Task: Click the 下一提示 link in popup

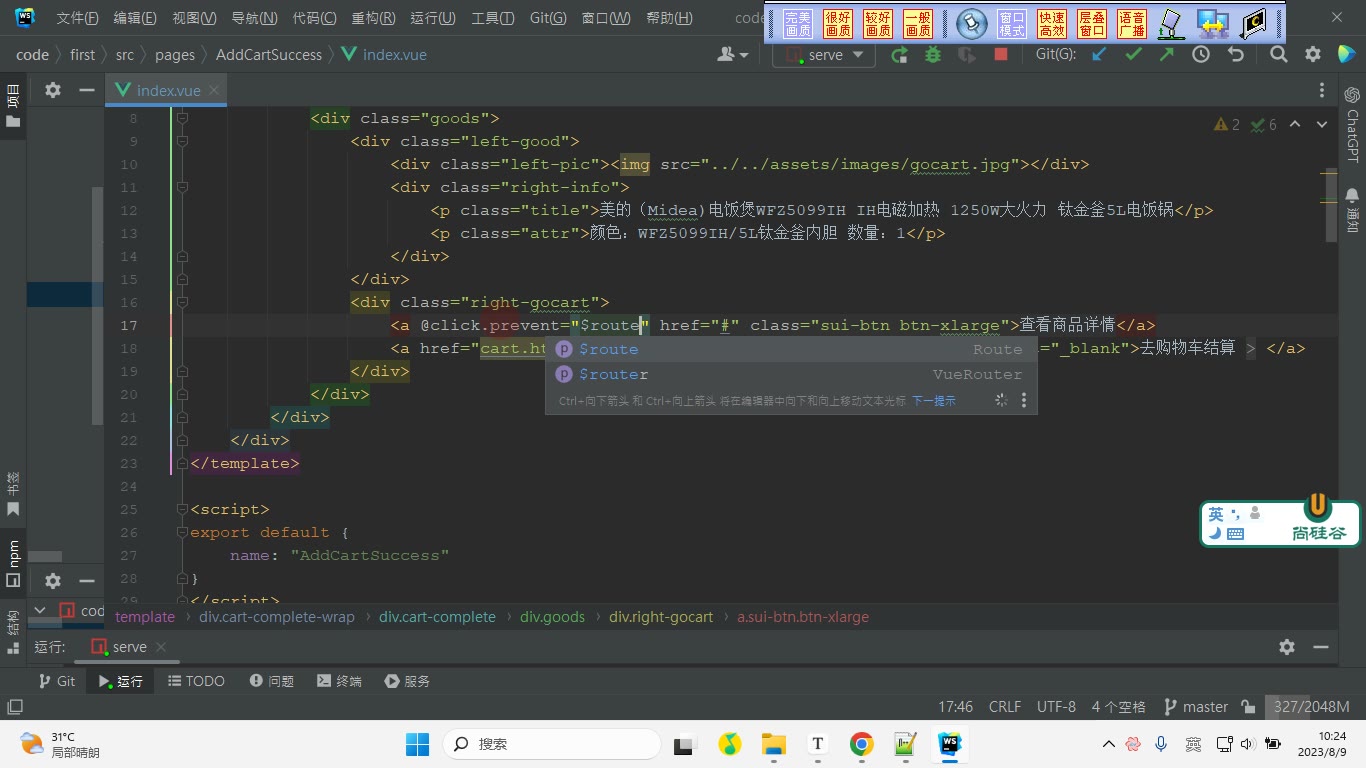Action: (933, 401)
